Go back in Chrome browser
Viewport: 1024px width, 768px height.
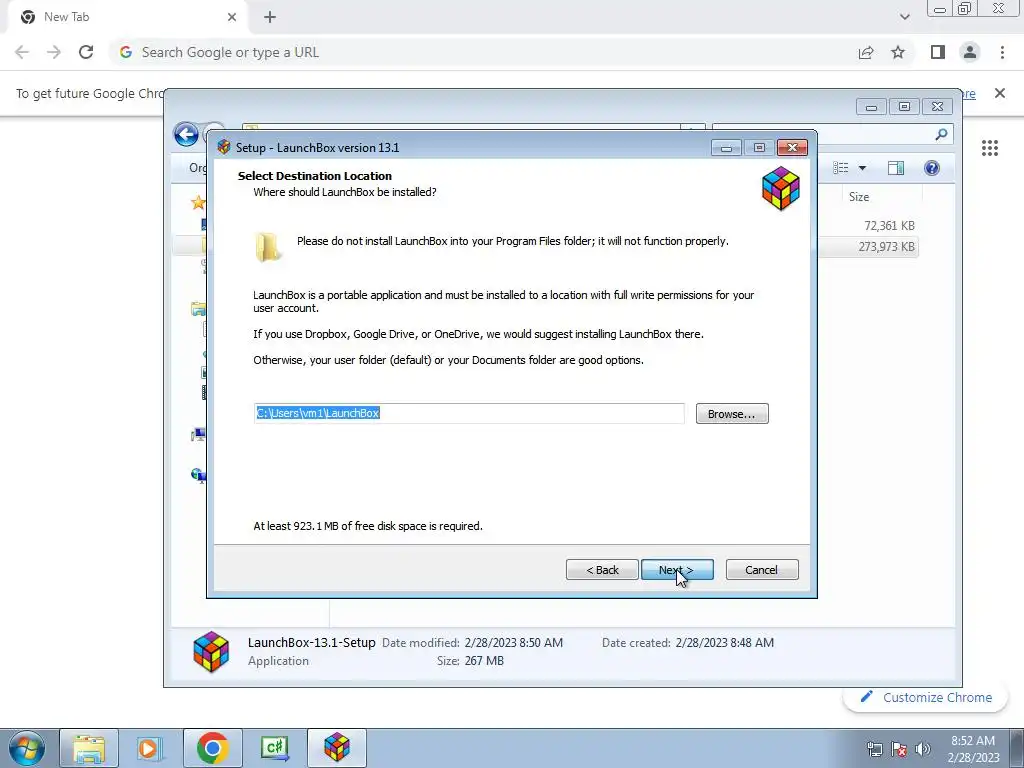point(22,52)
